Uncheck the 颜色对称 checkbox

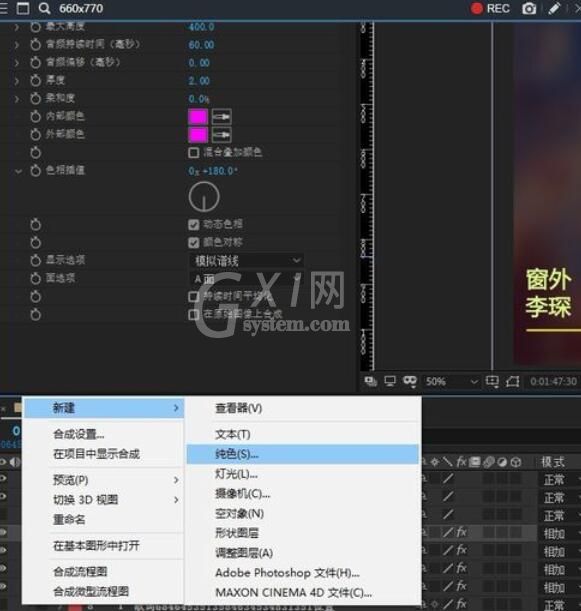194,243
